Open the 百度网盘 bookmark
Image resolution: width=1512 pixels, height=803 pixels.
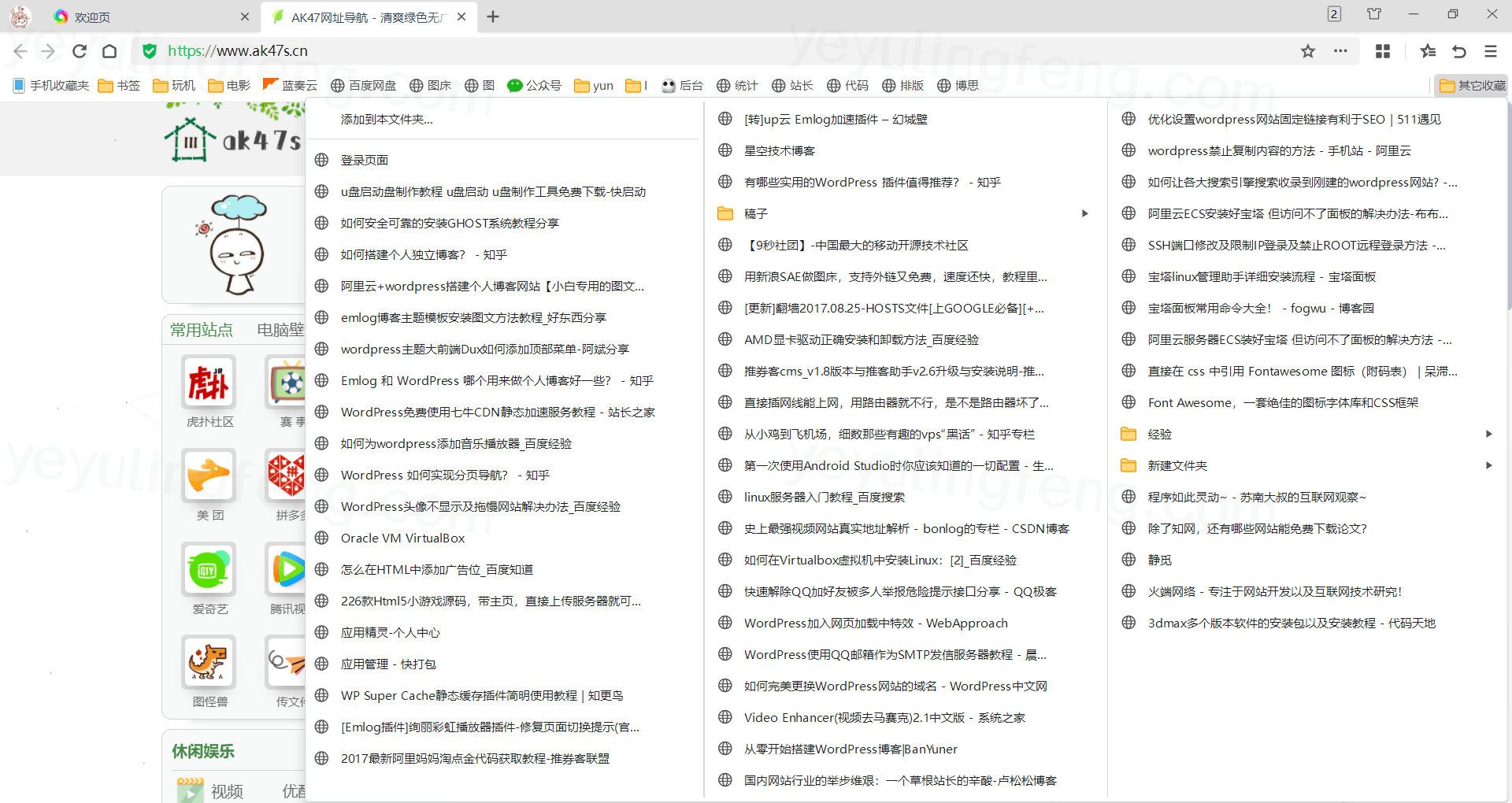(x=363, y=85)
